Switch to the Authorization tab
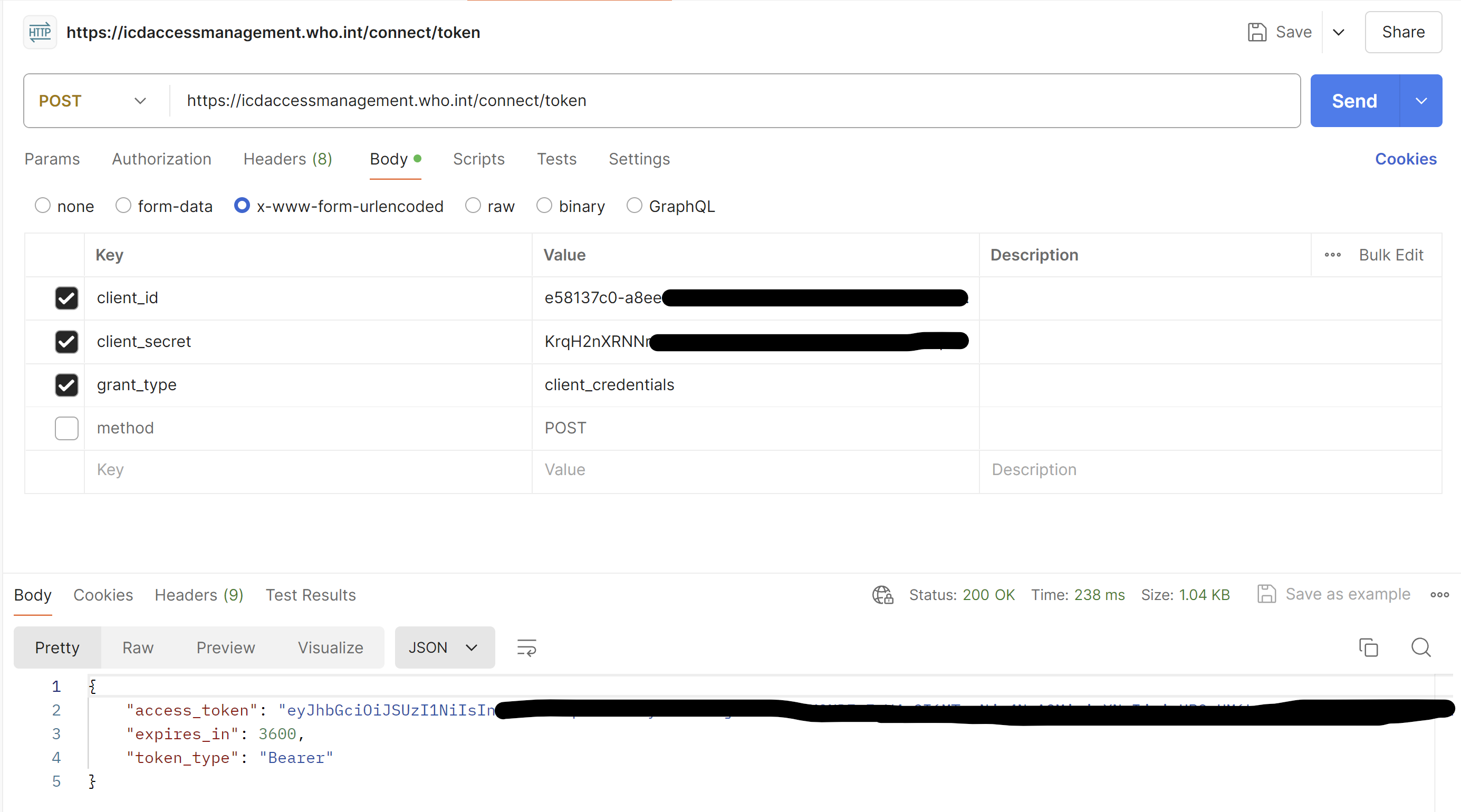The height and width of the screenshot is (812, 1461). (x=161, y=159)
